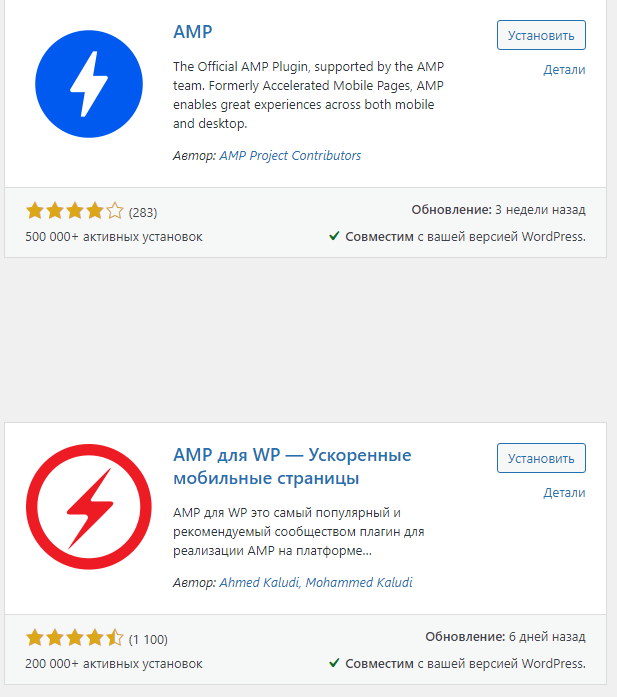
Task: Click the empty fifth star in AMP rating
Action: (115, 211)
